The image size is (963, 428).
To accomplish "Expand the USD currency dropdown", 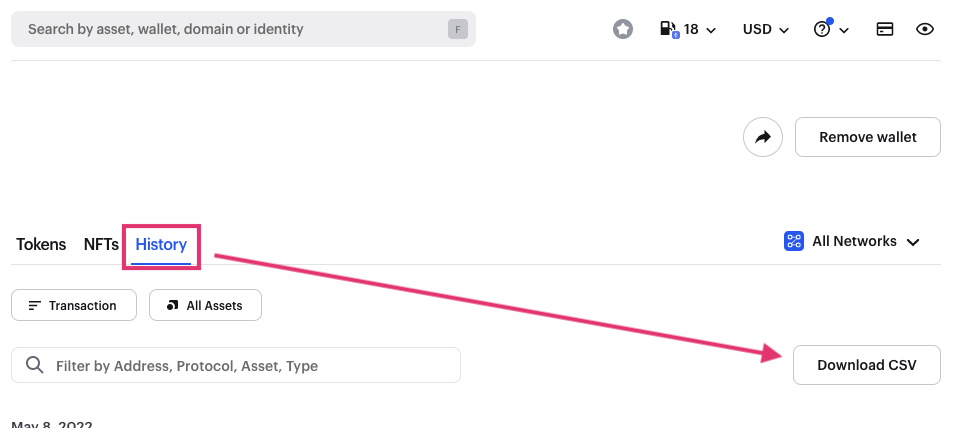I will click(765, 29).
